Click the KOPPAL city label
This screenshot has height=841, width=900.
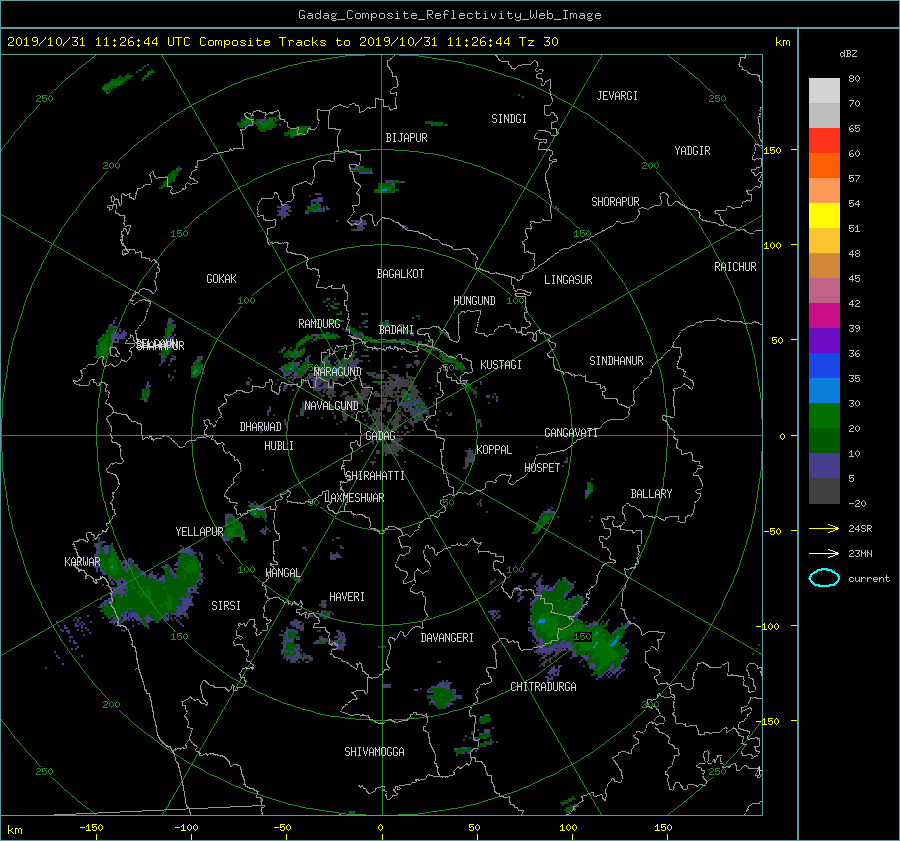pos(494,450)
